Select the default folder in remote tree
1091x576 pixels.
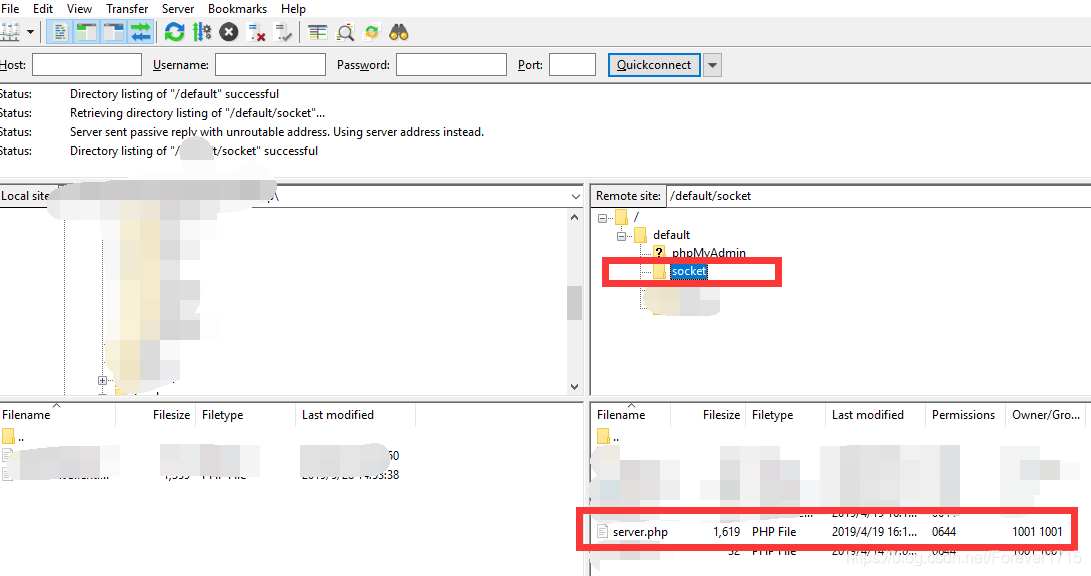pos(671,235)
